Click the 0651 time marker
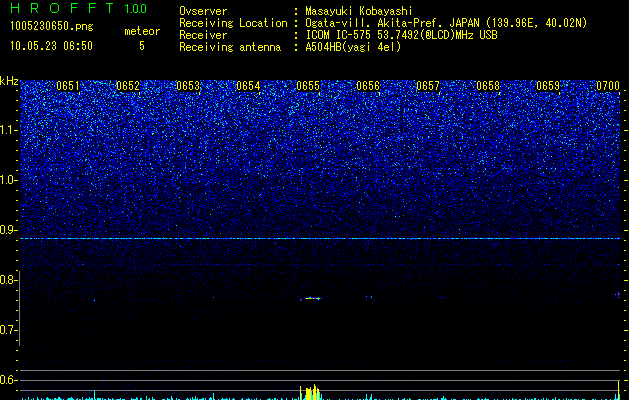 tap(68, 86)
